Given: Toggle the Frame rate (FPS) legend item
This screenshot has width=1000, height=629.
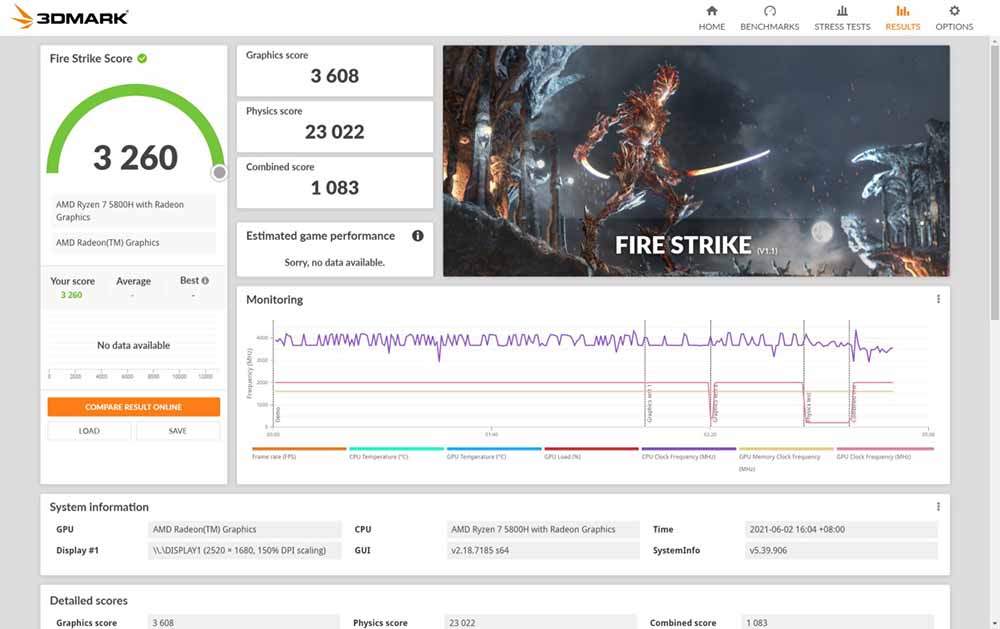Looking at the screenshot, I should tap(298, 453).
